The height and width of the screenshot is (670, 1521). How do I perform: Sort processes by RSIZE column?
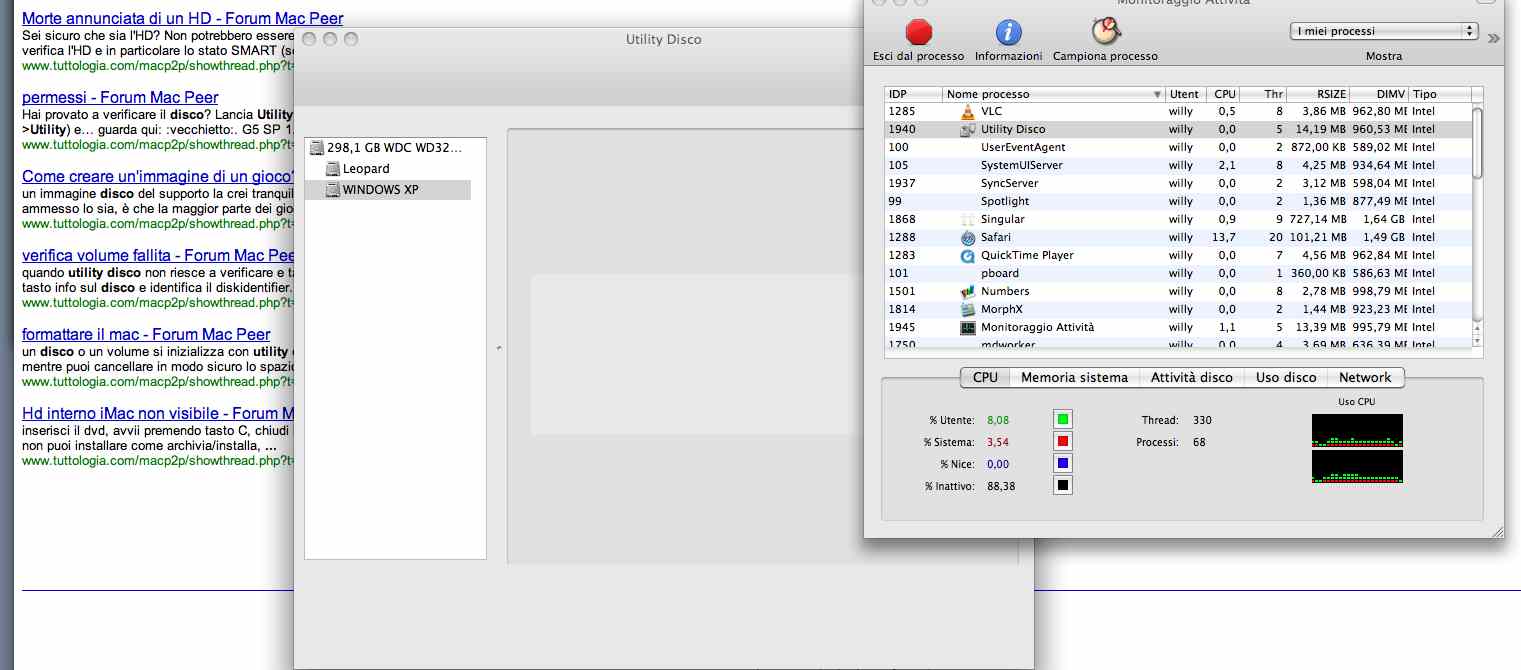click(x=1318, y=94)
